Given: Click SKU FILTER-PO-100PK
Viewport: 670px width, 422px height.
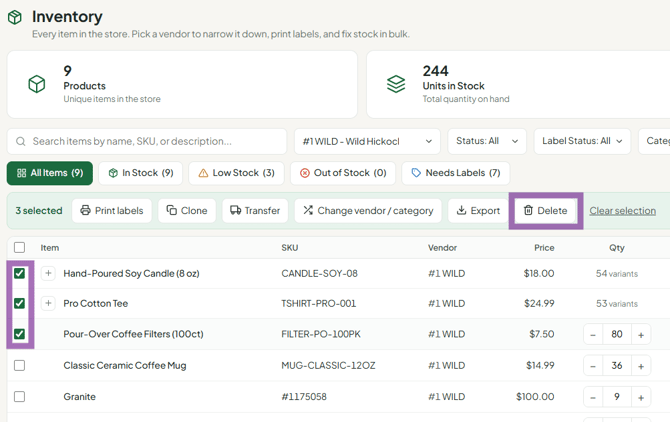Looking at the screenshot, I should pyautogui.click(x=321, y=334).
